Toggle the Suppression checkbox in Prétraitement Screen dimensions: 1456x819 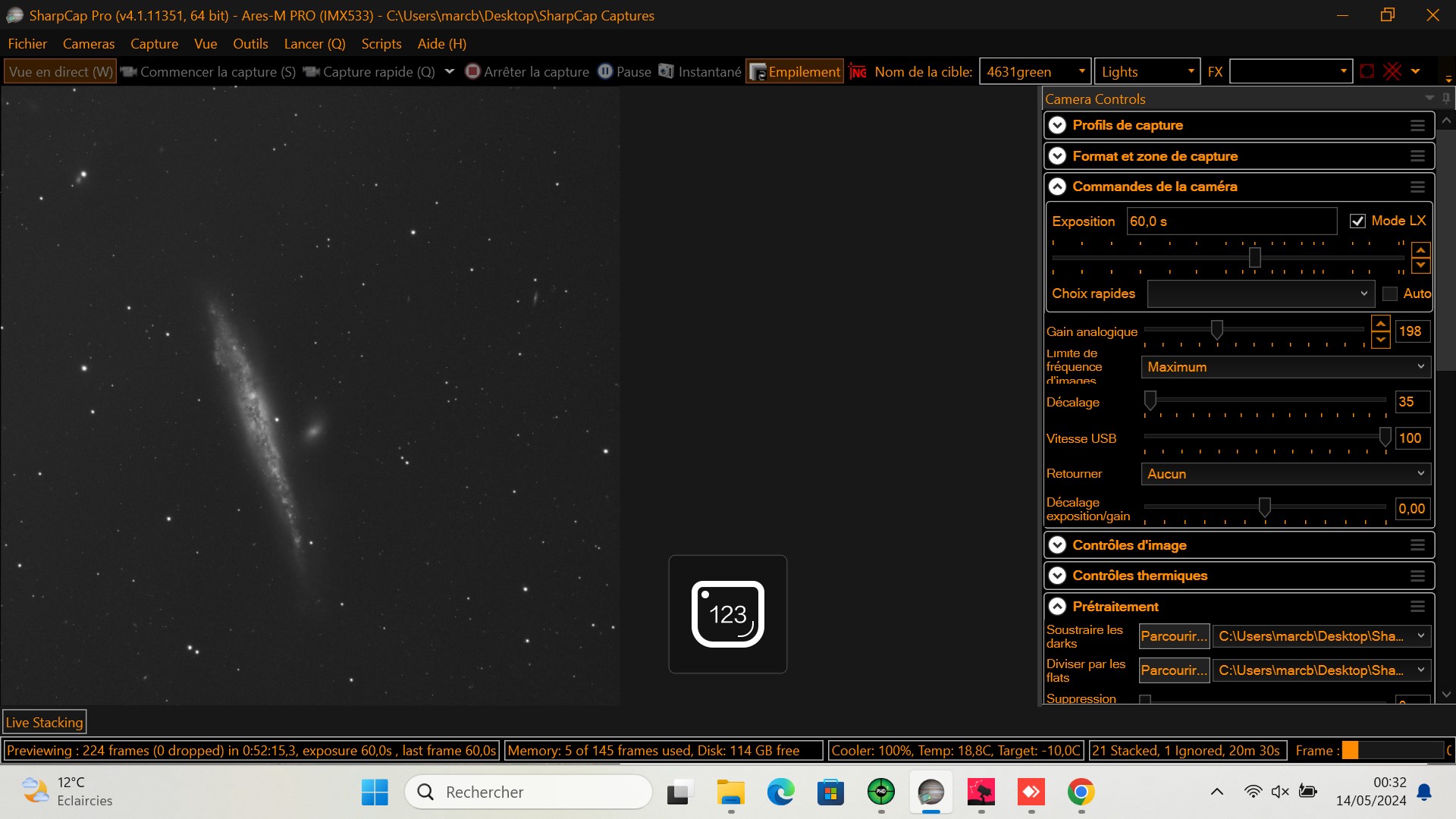click(1145, 699)
